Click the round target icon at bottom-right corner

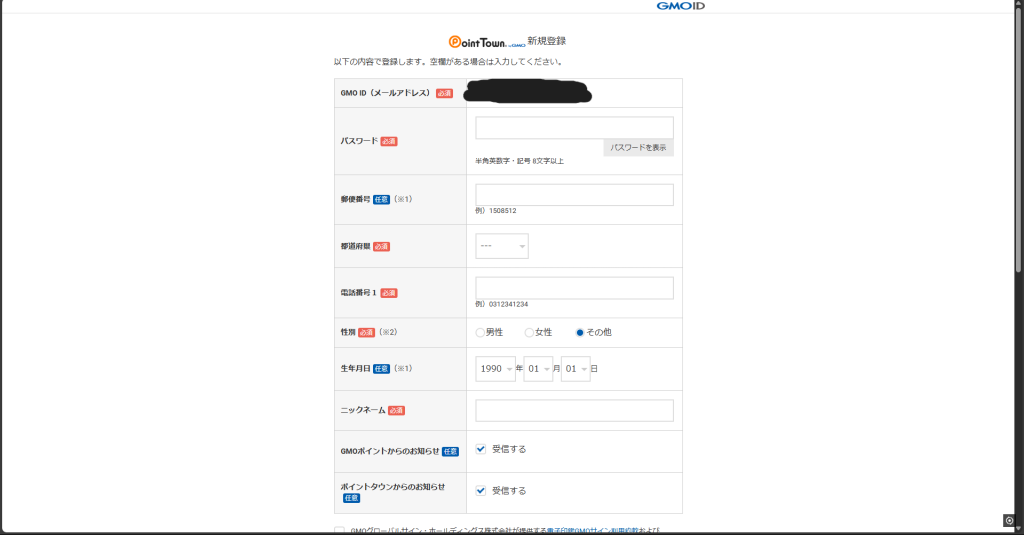[x=1009, y=521]
